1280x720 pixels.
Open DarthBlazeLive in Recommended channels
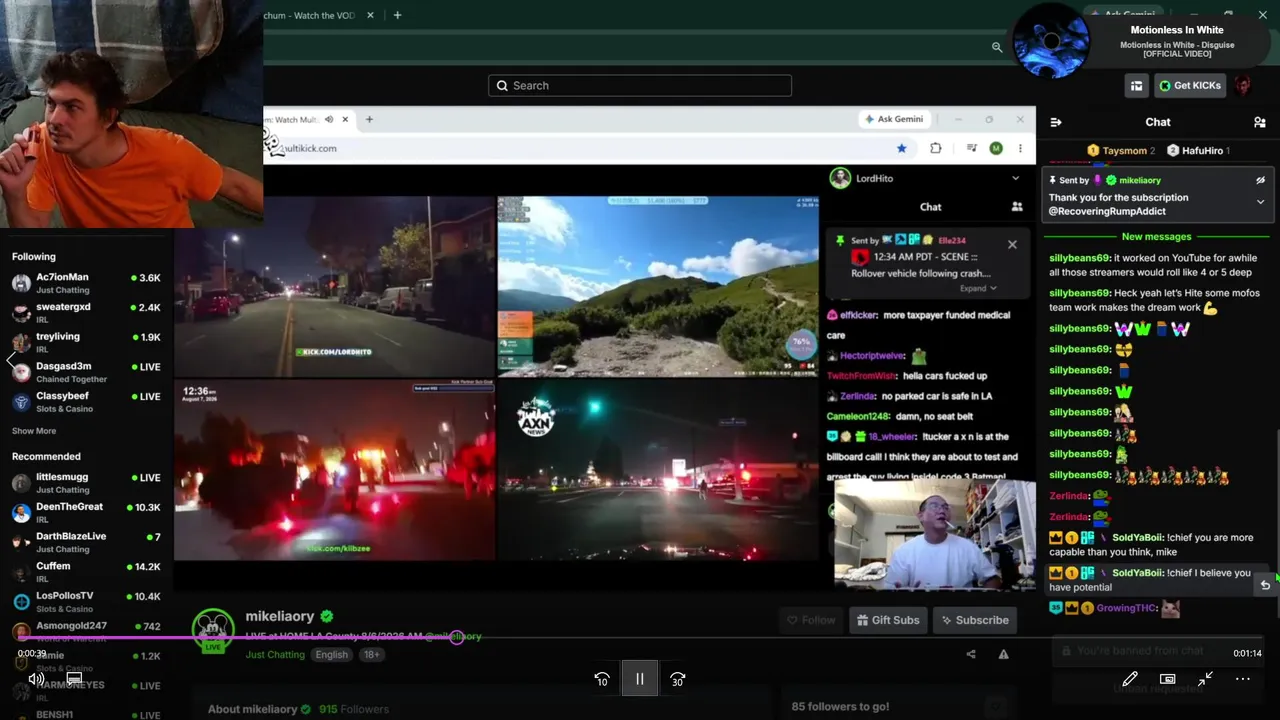pyautogui.click(x=86, y=542)
